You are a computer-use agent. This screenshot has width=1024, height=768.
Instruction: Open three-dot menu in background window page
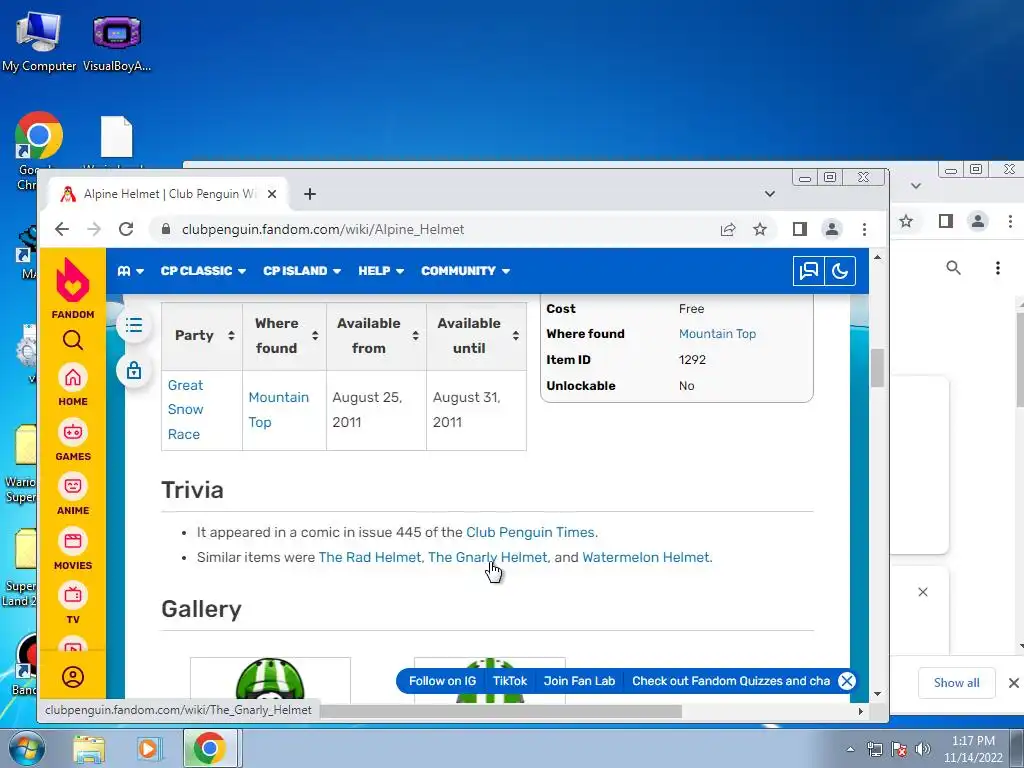pos(997,268)
